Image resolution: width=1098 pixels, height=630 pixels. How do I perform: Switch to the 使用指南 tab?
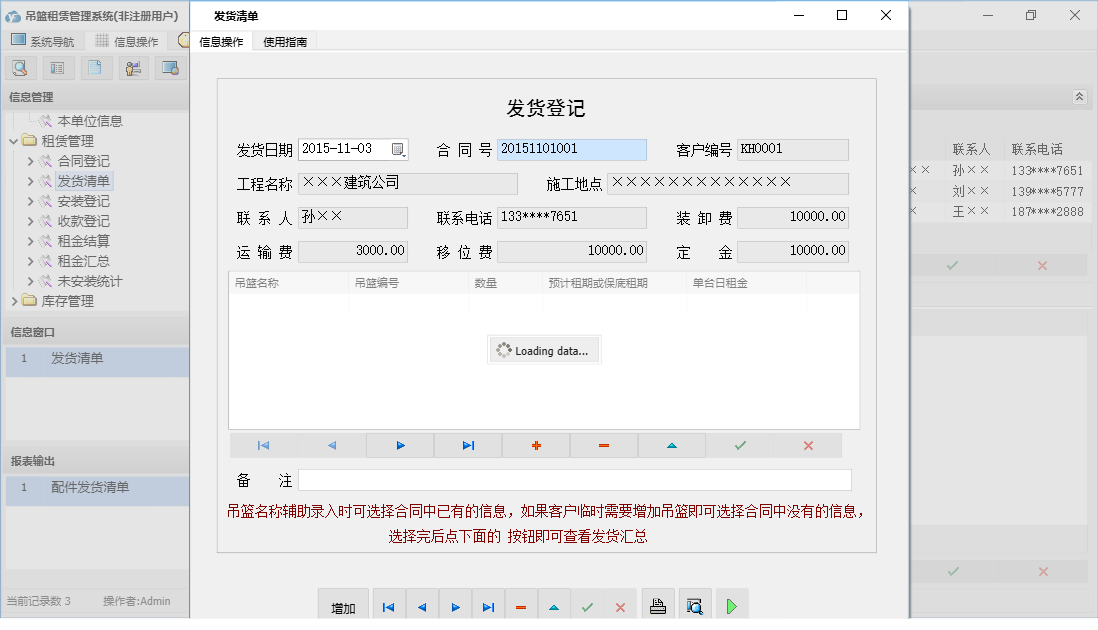(286, 42)
